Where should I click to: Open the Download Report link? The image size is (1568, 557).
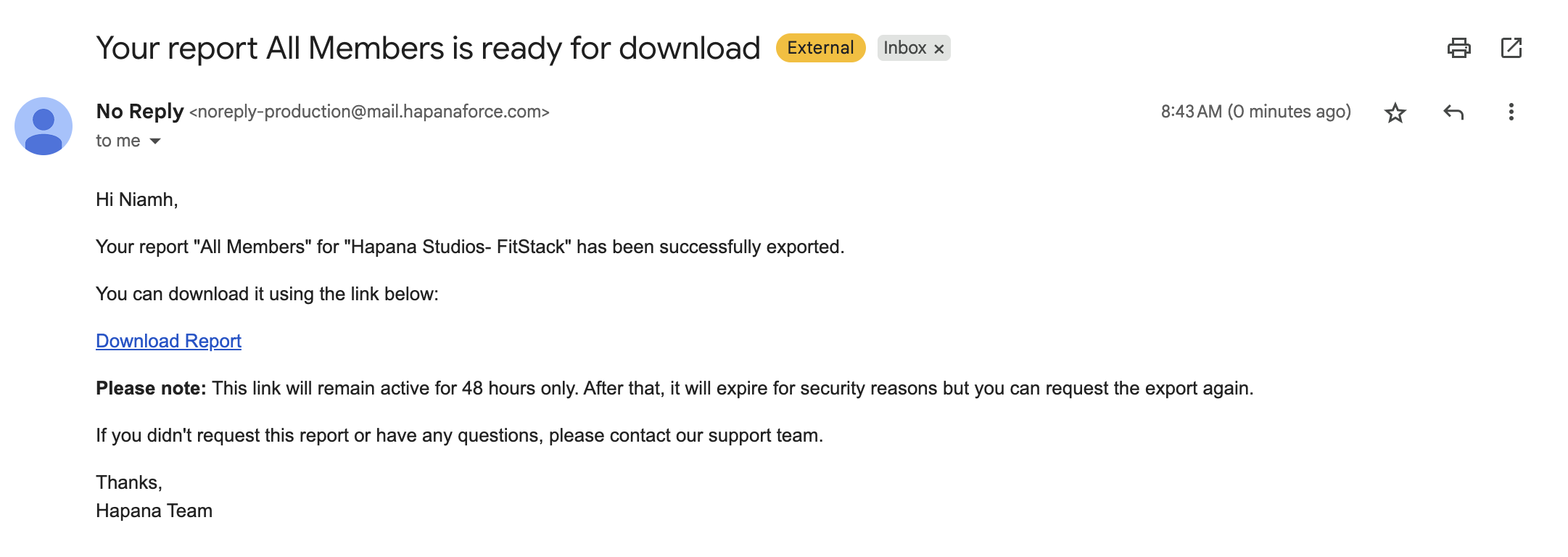(168, 341)
